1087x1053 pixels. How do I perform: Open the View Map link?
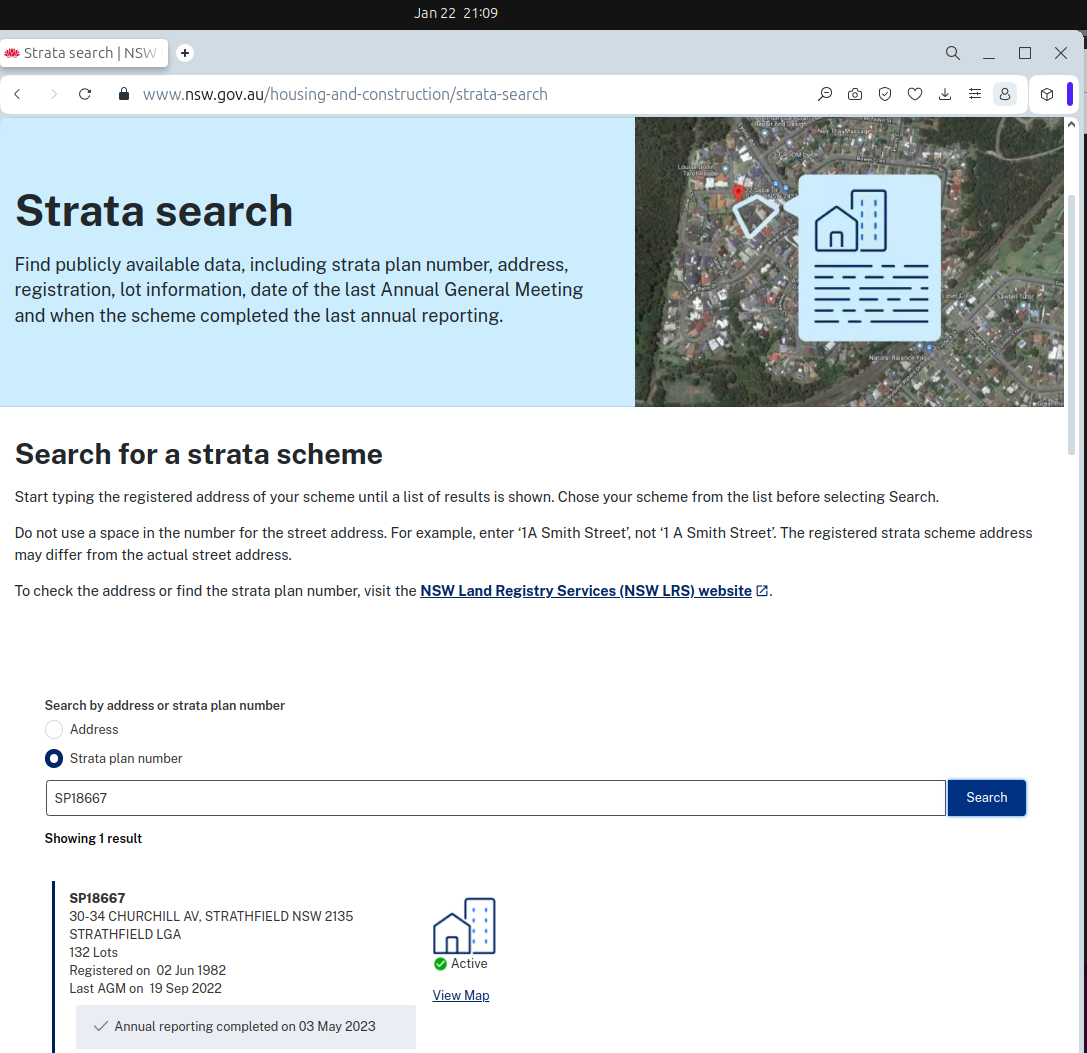click(x=461, y=995)
